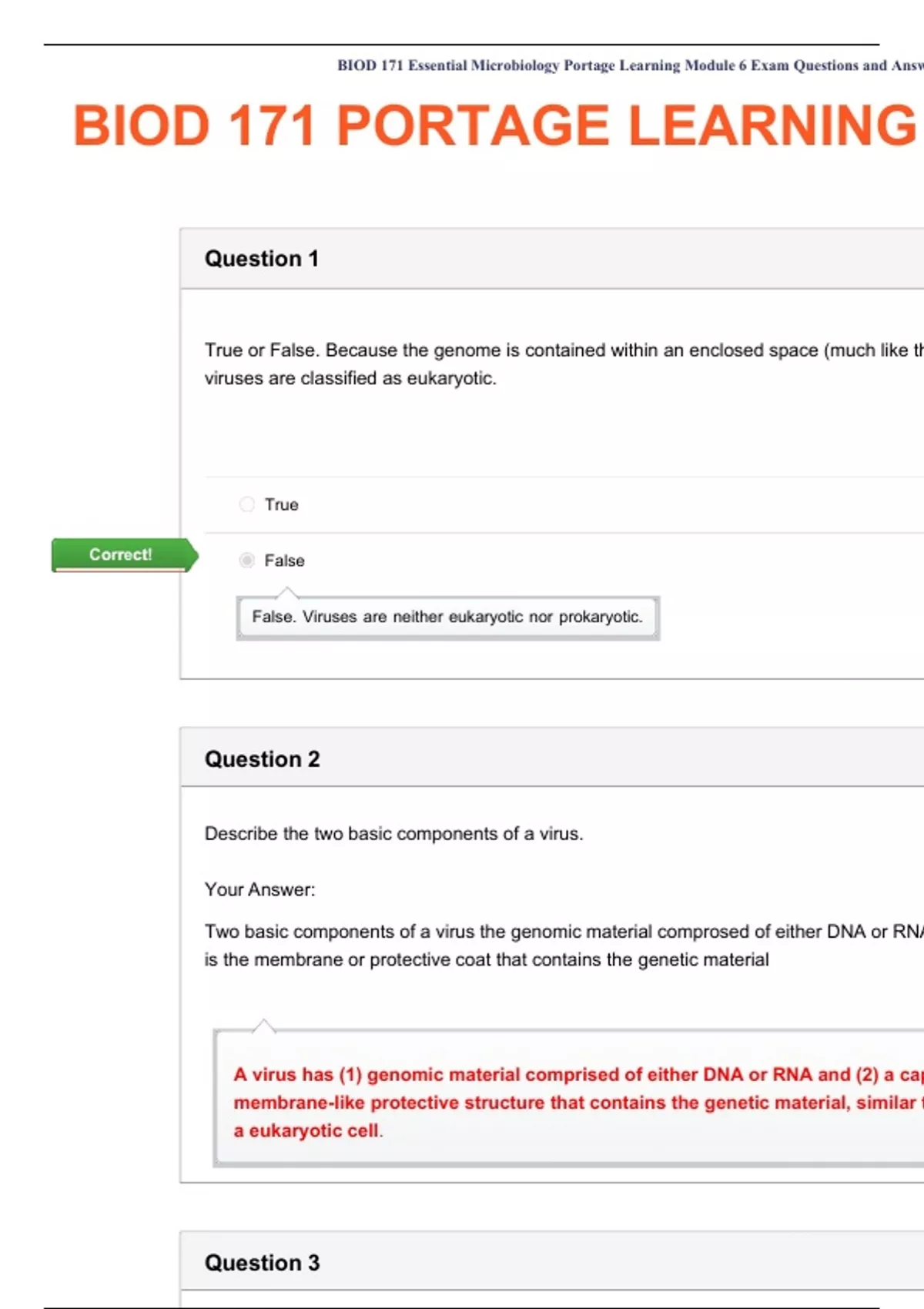This screenshot has height=1309, width=924.
Task: Click the 'Your Answer:' label
Action: coord(259,890)
